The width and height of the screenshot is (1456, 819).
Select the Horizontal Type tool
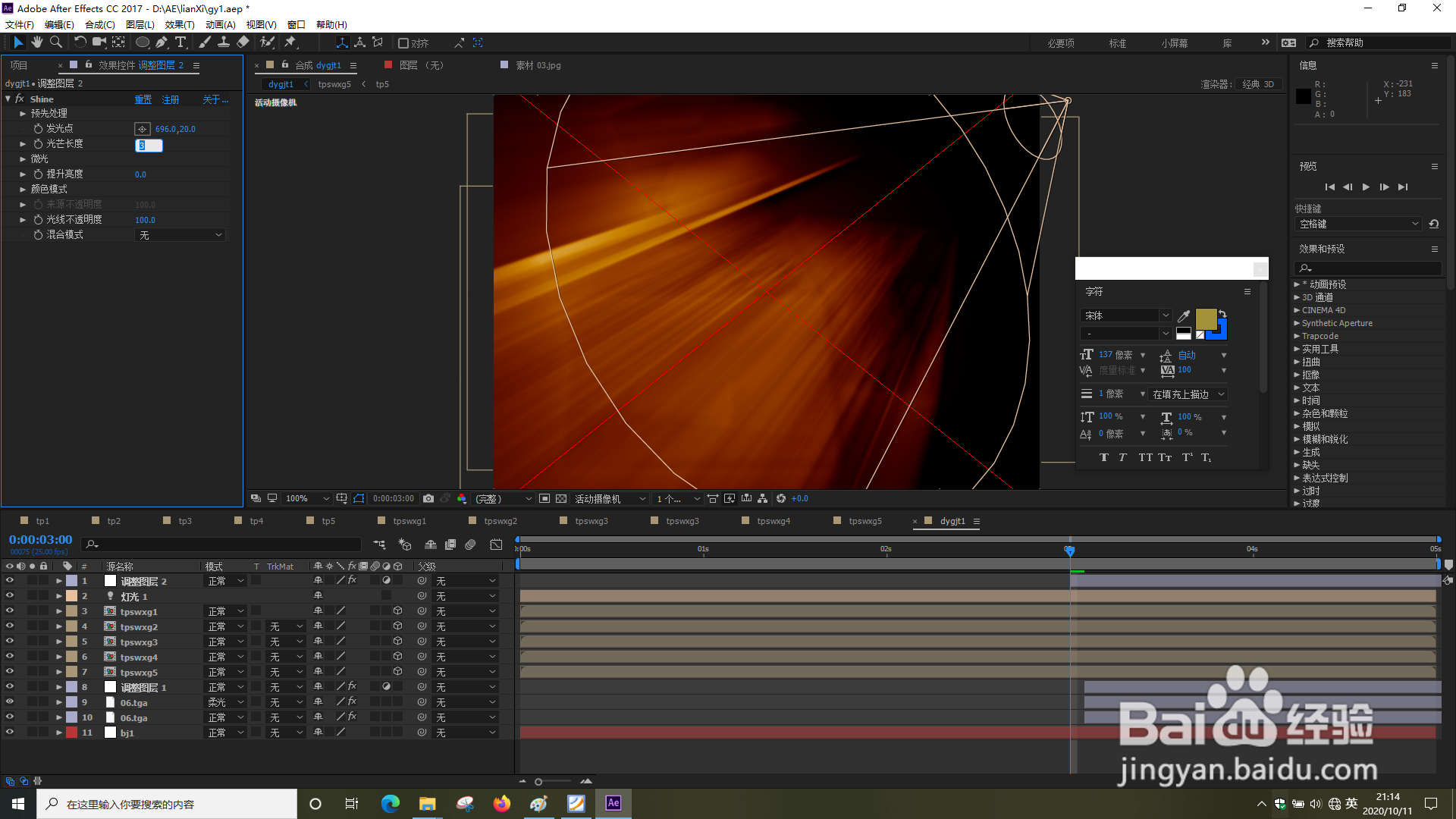point(180,42)
